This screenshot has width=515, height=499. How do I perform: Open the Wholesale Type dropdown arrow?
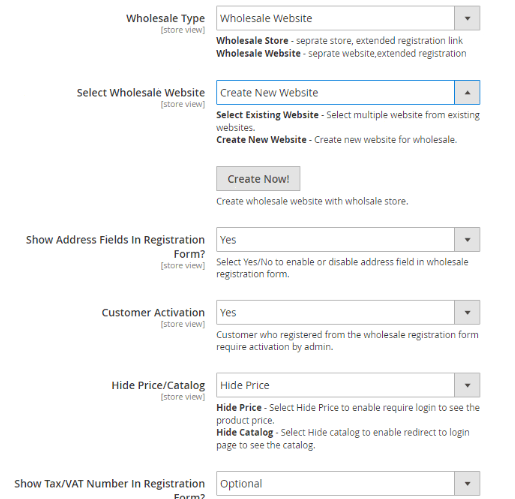click(x=467, y=18)
